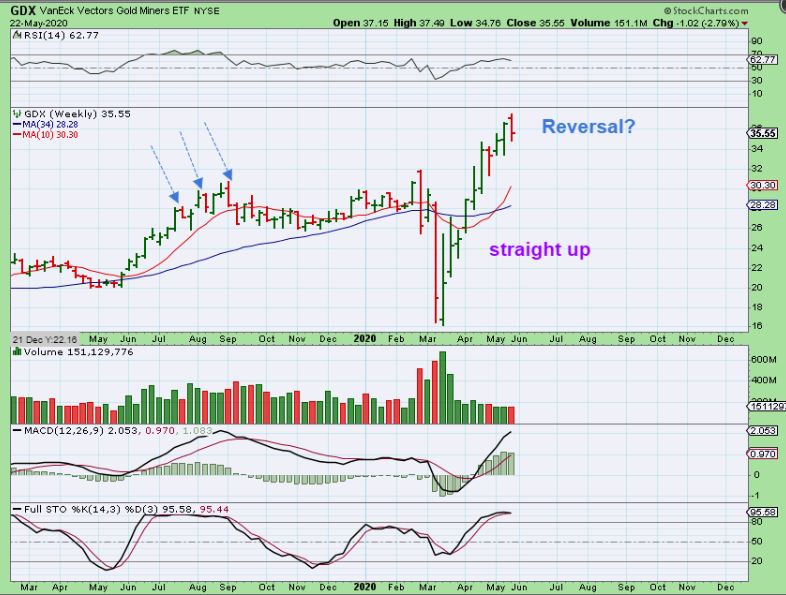This screenshot has width=786, height=595.
Task: Click the MA(10) 30.30 legend text
Action: 50,135
